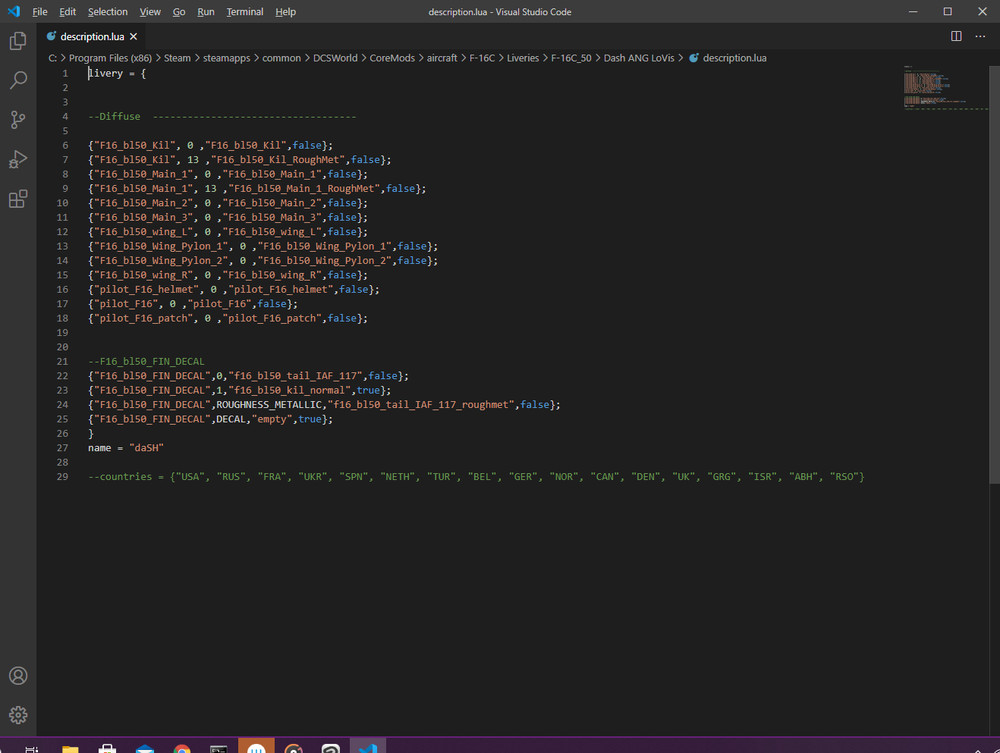Open the Explorer view in activity bar
Image resolution: width=1000 pixels, height=753 pixels.
click(18, 42)
